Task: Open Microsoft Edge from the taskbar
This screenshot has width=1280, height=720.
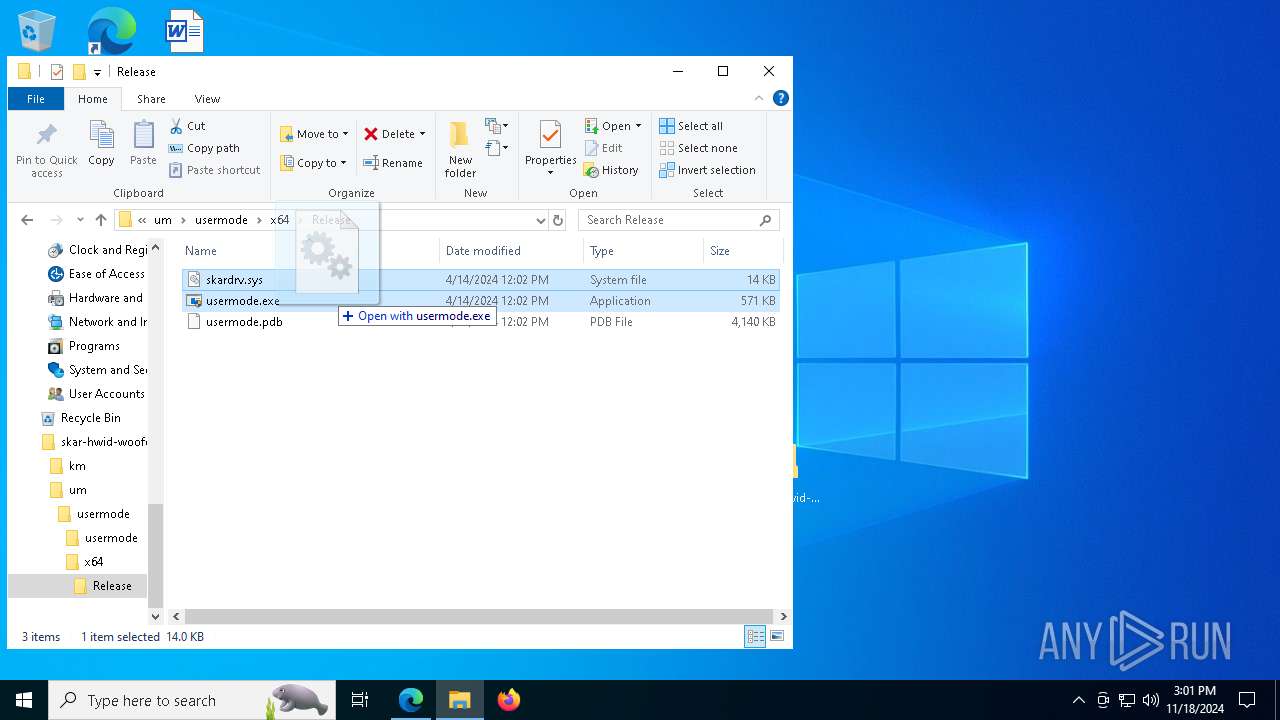Action: 411,700
